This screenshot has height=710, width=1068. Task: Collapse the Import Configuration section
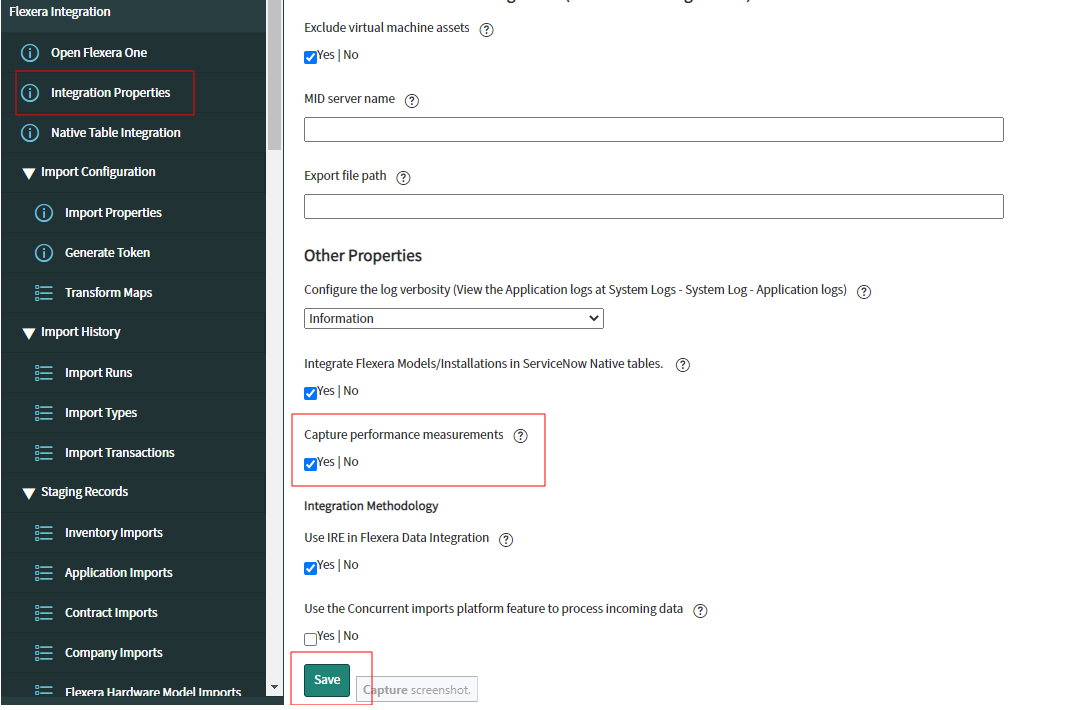click(28, 172)
